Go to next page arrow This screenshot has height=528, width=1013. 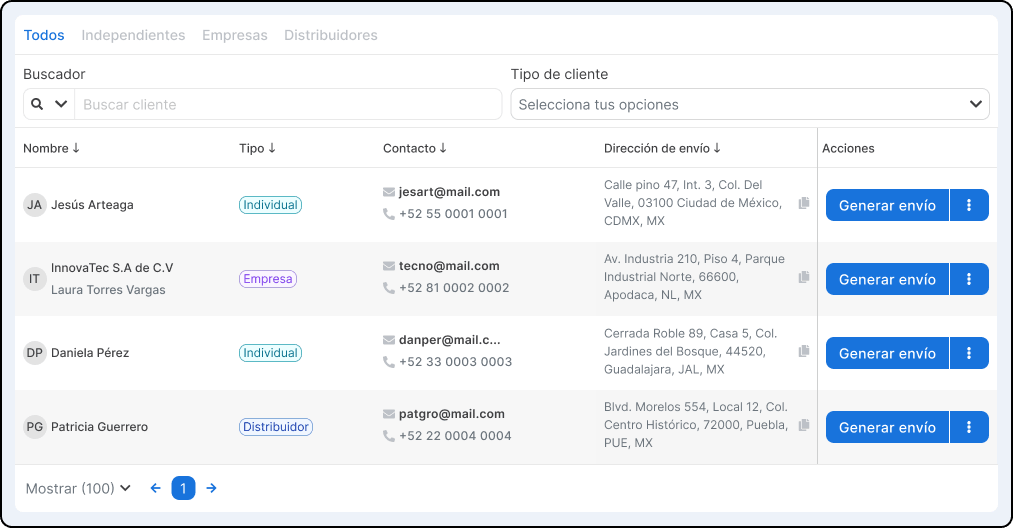click(211, 488)
